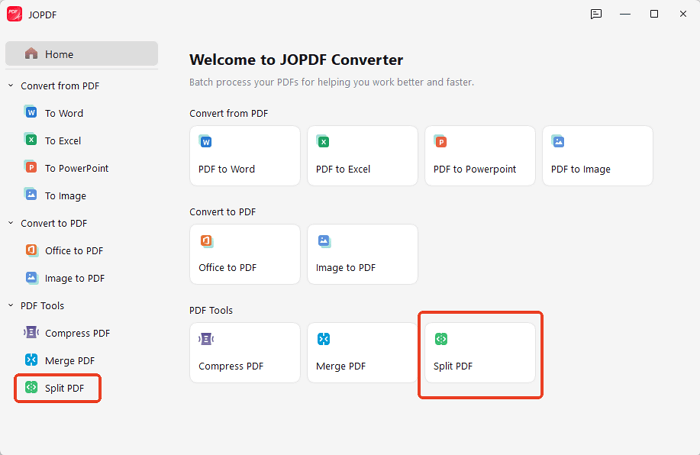The image size is (700, 455).
Task: Open the feedback message icon in title bar
Action: pyautogui.click(x=596, y=14)
